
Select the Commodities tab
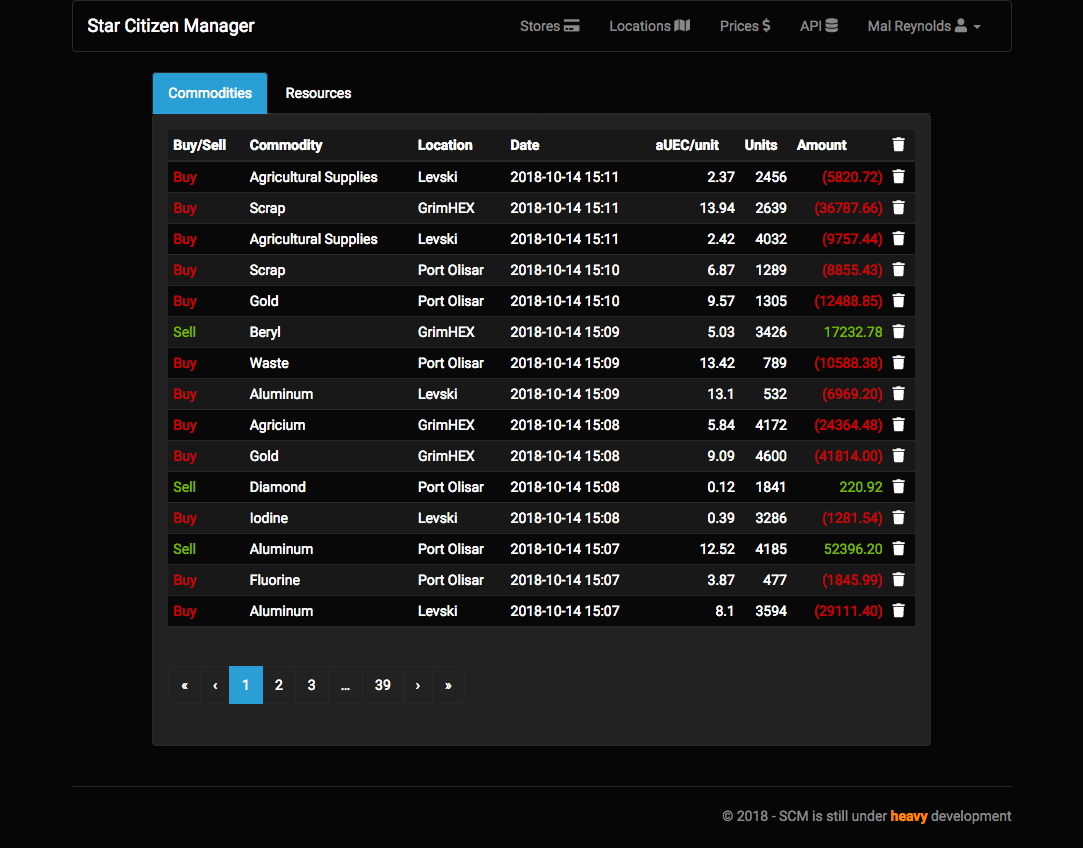pyautogui.click(x=210, y=93)
